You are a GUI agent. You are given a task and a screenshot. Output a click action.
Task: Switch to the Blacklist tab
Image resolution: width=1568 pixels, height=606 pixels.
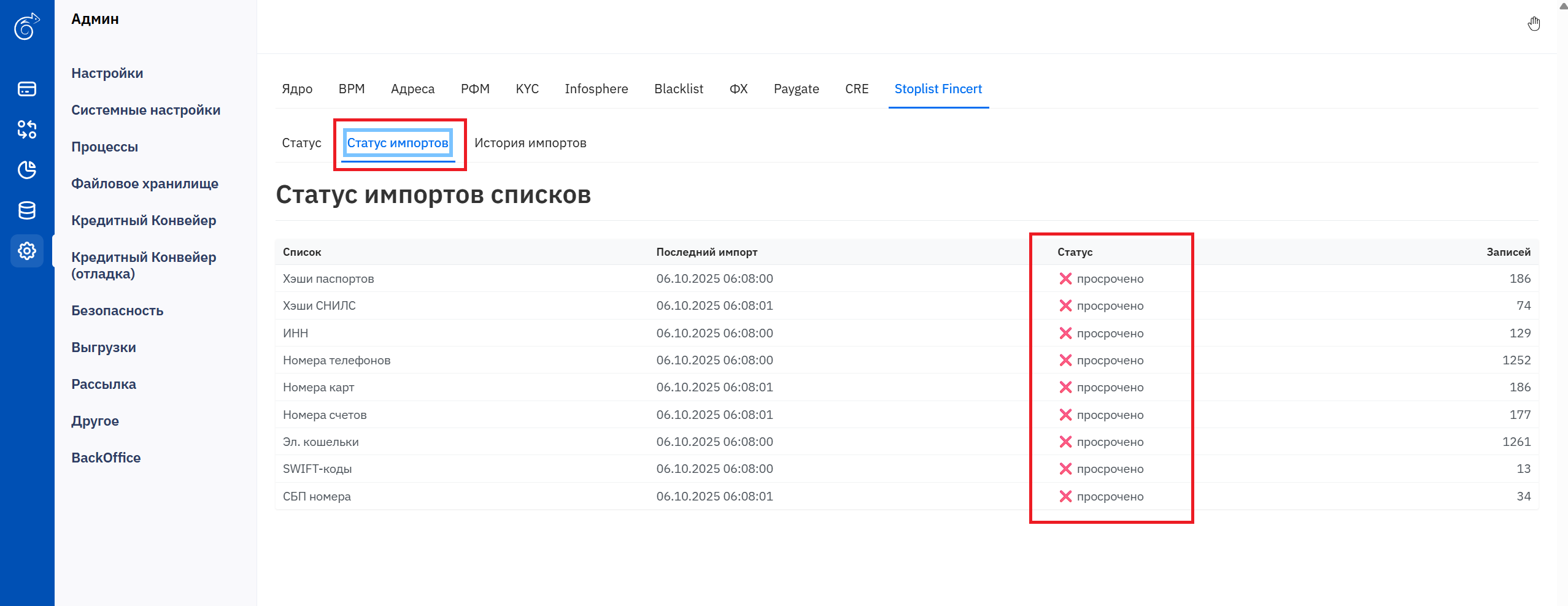pyautogui.click(x=678, y=89)
